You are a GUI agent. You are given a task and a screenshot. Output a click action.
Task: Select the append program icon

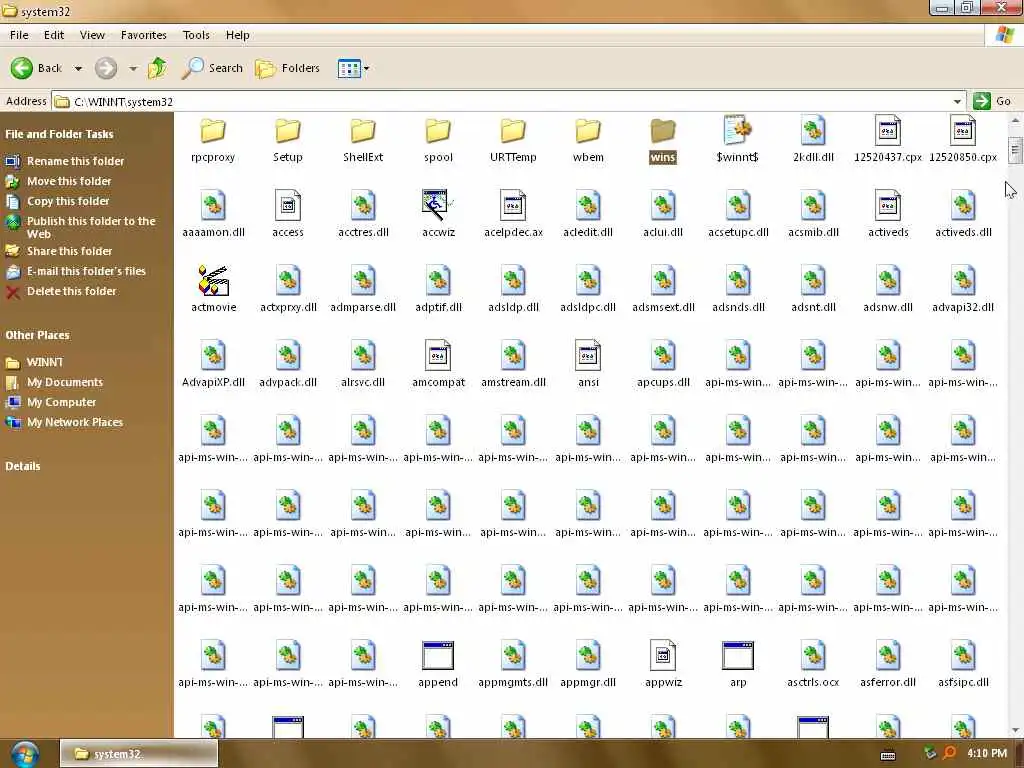click(x=438, y=656)
